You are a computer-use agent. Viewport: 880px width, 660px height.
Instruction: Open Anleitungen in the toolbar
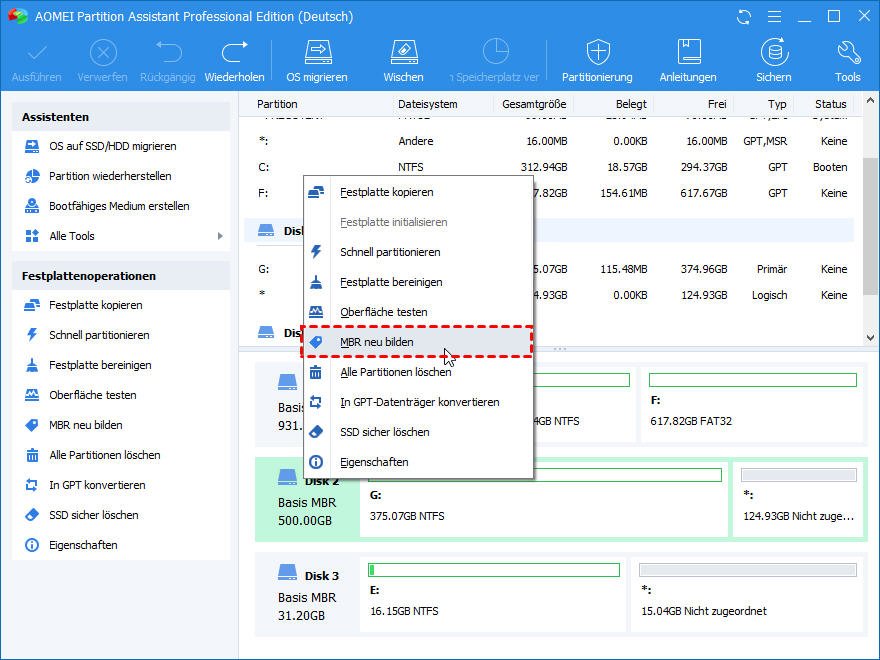688,61
